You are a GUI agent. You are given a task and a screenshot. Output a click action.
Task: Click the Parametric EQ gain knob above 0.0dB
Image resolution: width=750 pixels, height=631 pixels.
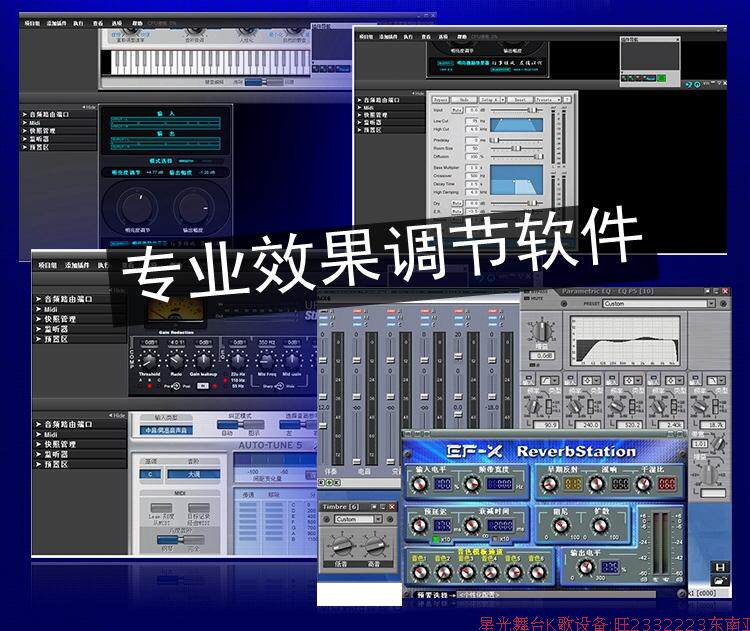click(x=542, y=331)
